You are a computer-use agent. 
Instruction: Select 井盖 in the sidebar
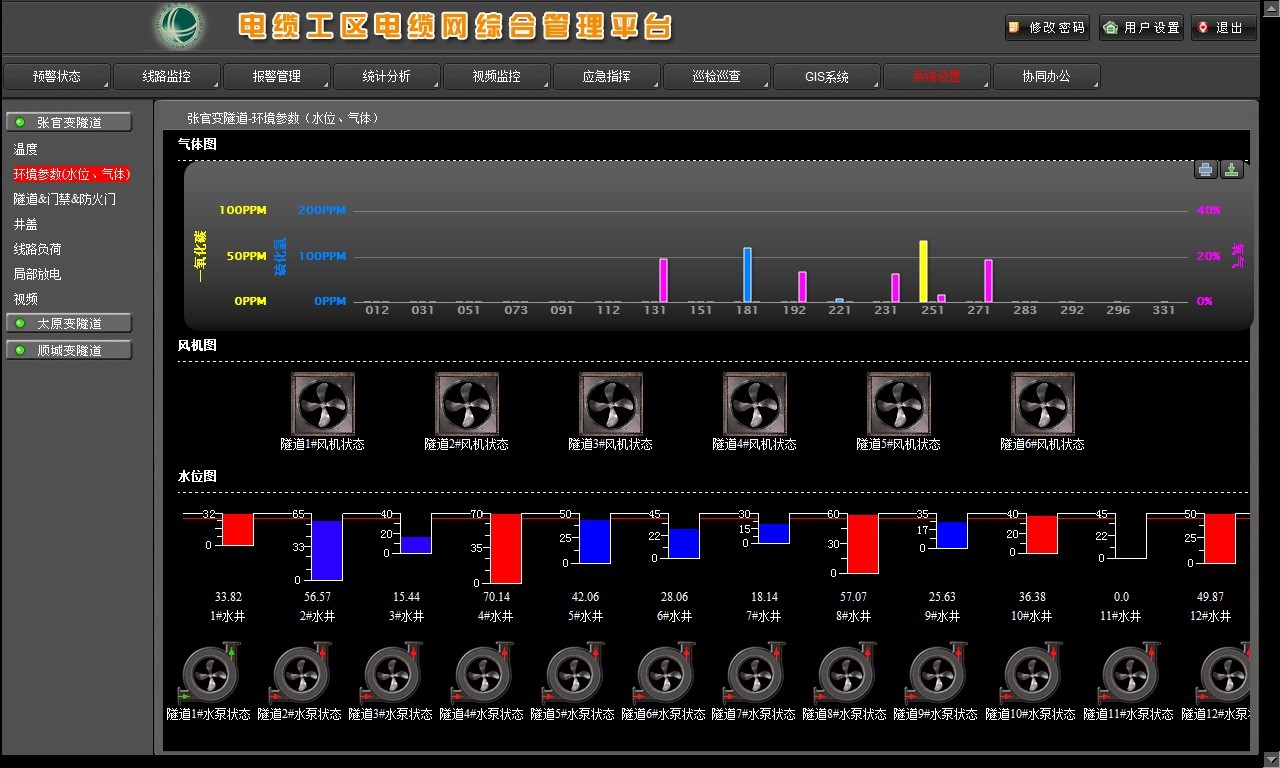26,224
